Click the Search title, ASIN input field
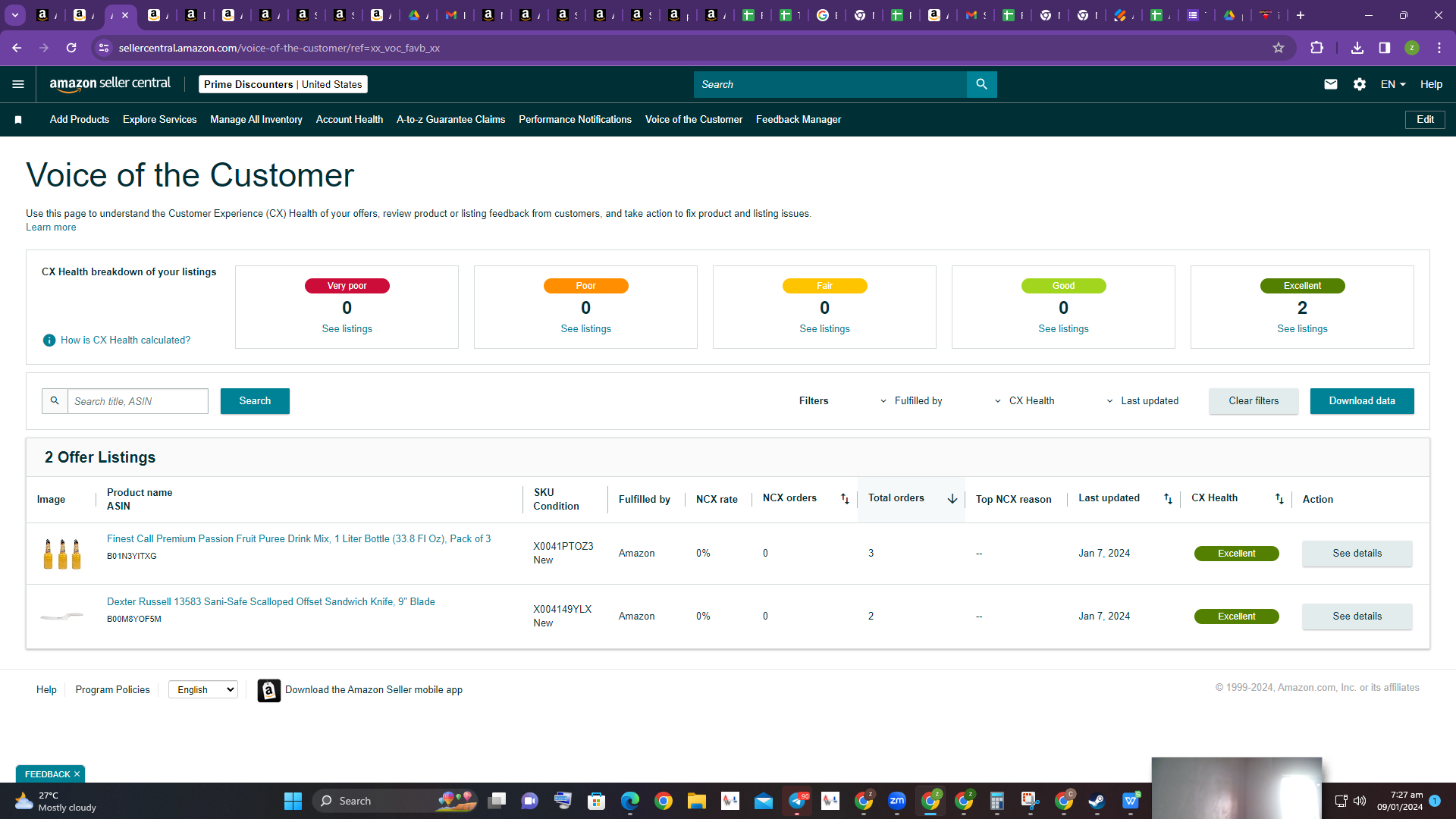The image size is (1456, 819). pos(138,401)
